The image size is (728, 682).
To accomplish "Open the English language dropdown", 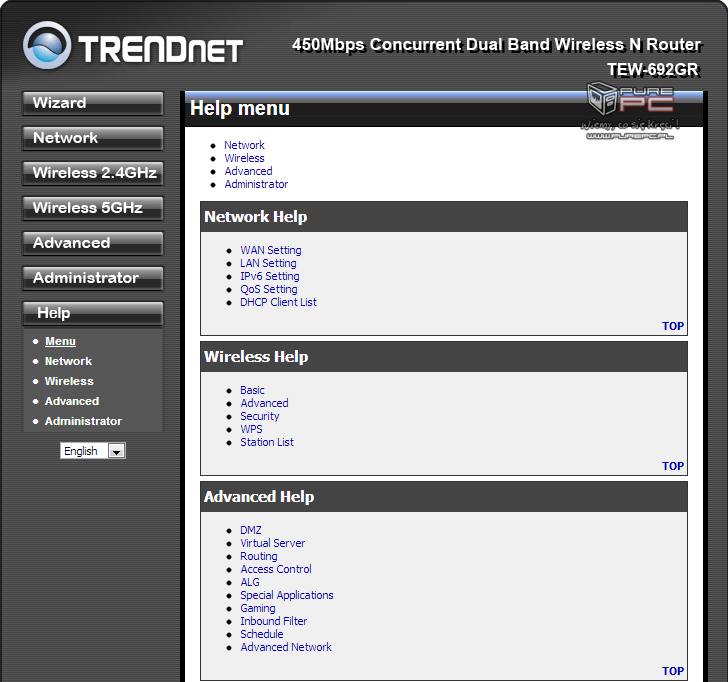I will click(92, 451).
